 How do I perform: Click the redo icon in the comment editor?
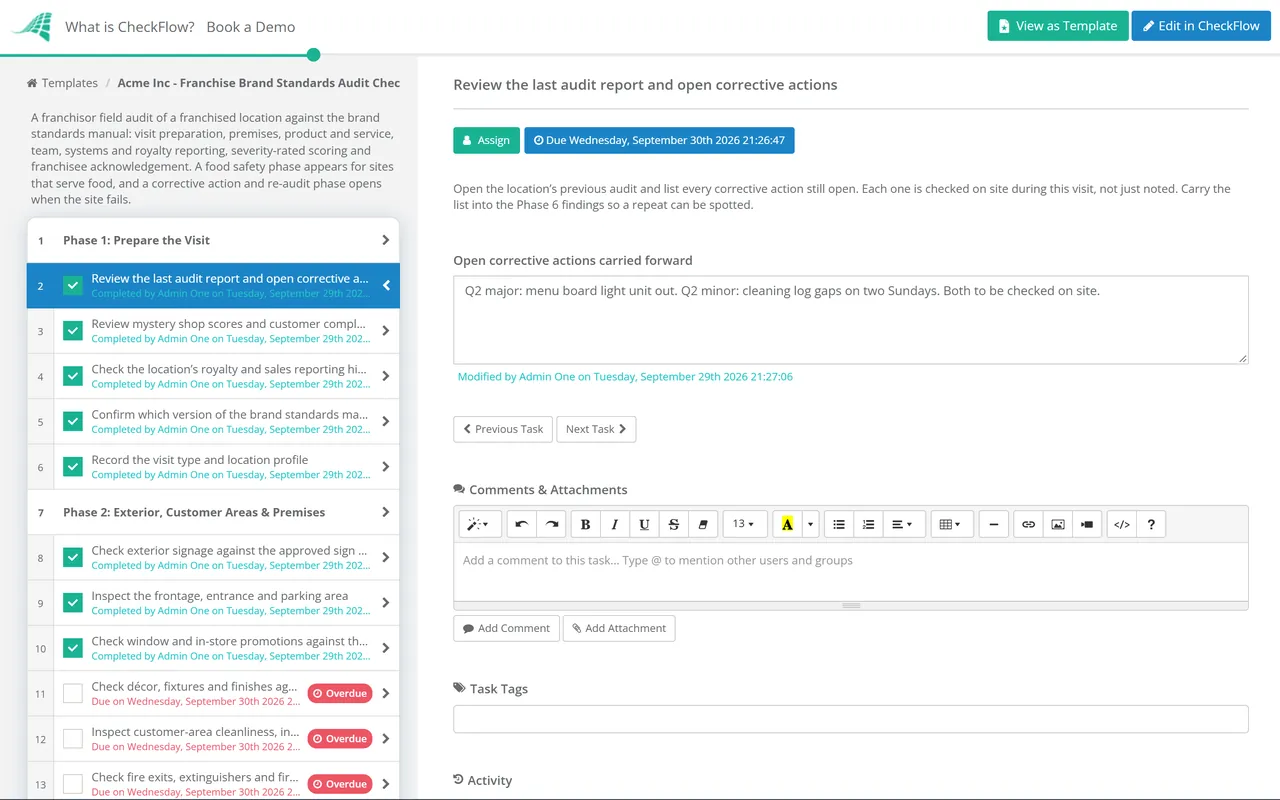click(x=551, y=524)
